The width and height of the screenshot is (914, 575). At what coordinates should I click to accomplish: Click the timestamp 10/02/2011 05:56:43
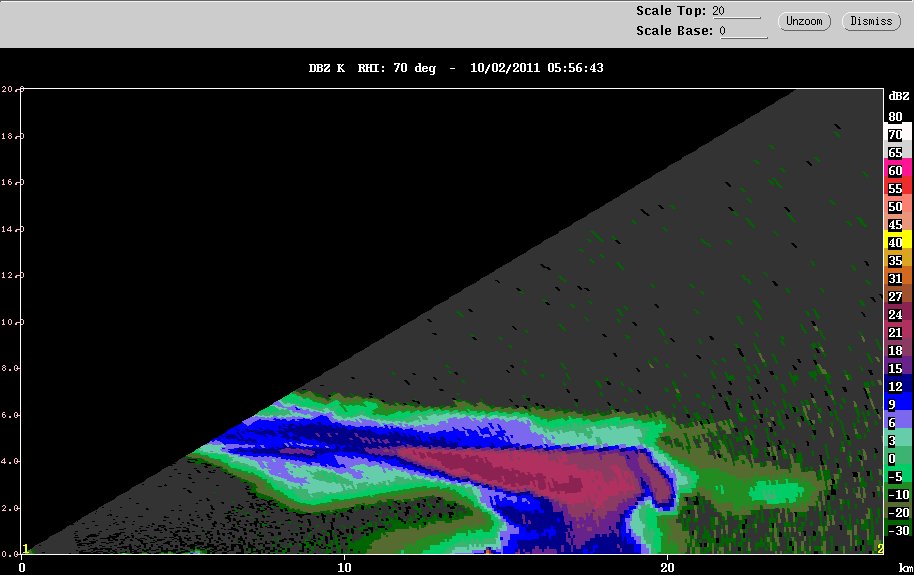pos(536,68)
